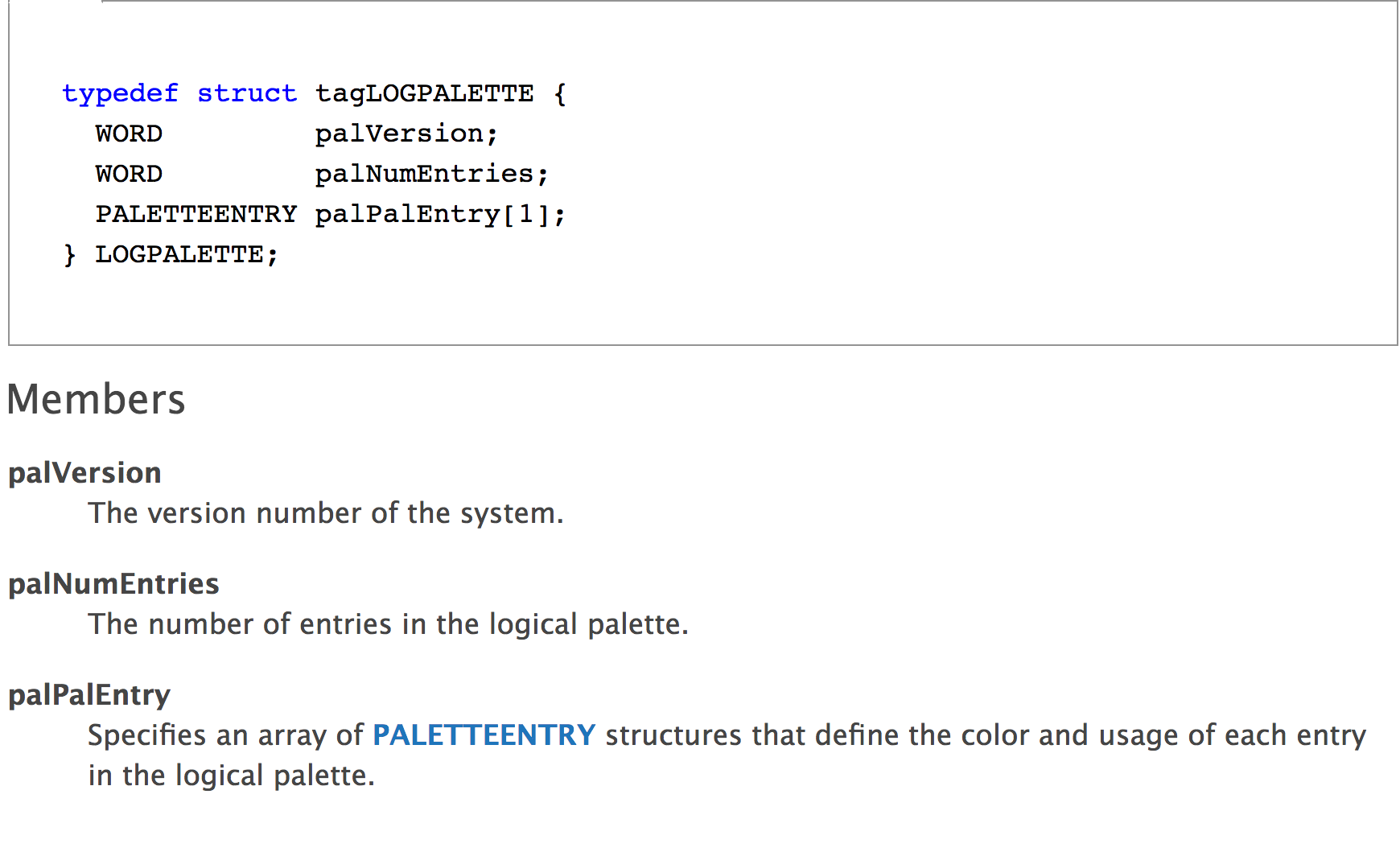1400x856 pixels.
Task: Click "Specifies an array of" description text
Action: [225, 735]
